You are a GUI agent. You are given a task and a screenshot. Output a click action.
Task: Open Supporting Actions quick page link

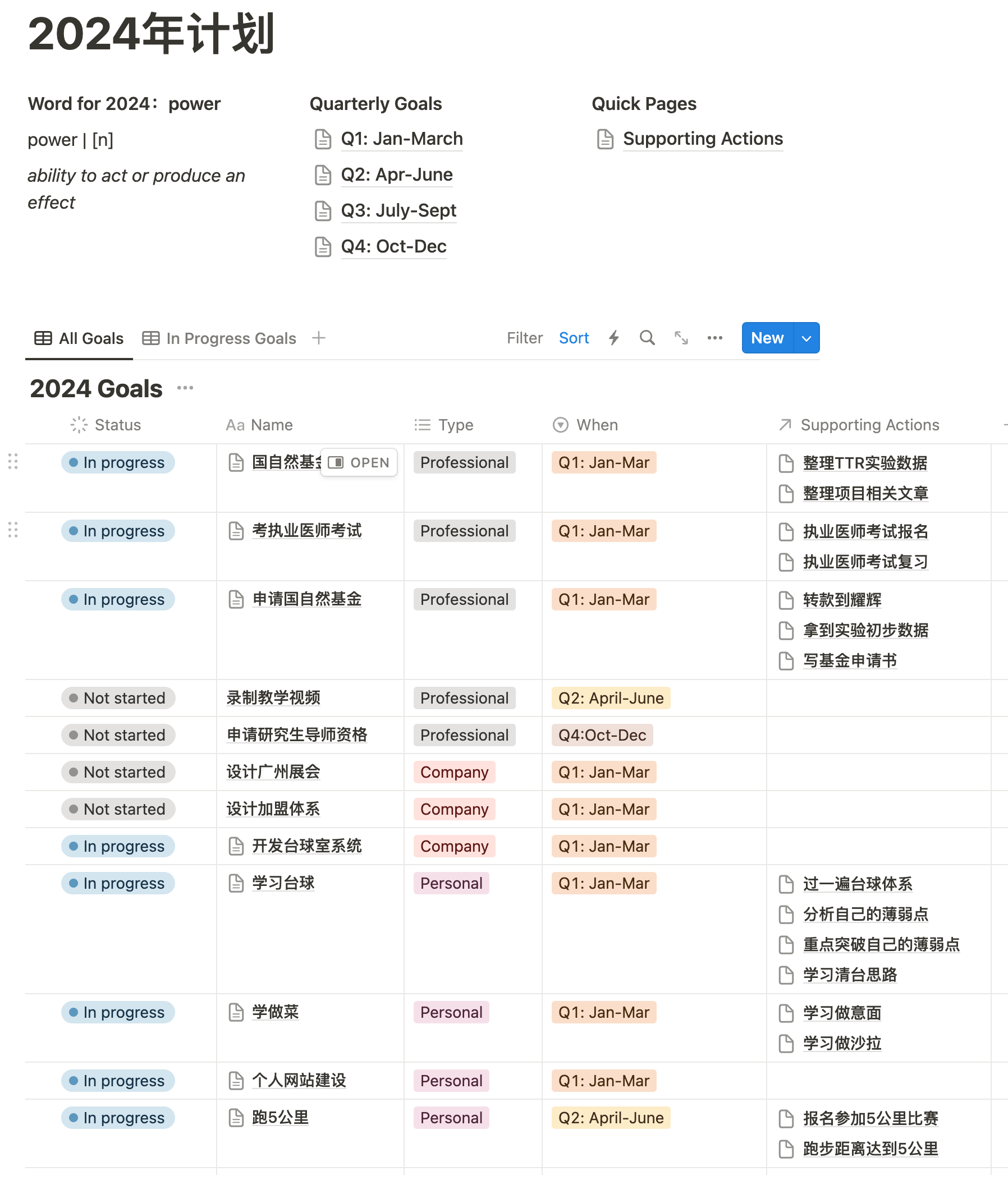click(x=703, y=139)
